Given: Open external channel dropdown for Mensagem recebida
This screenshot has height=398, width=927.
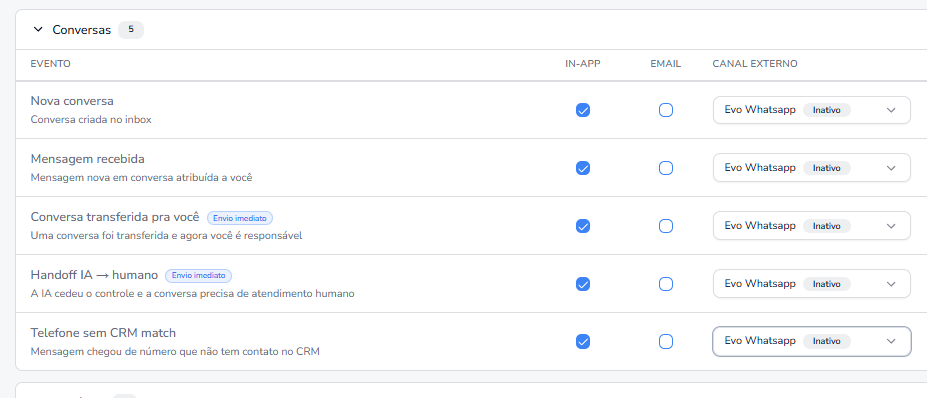Looking at the screenshot, I should (x=812, y=168).
